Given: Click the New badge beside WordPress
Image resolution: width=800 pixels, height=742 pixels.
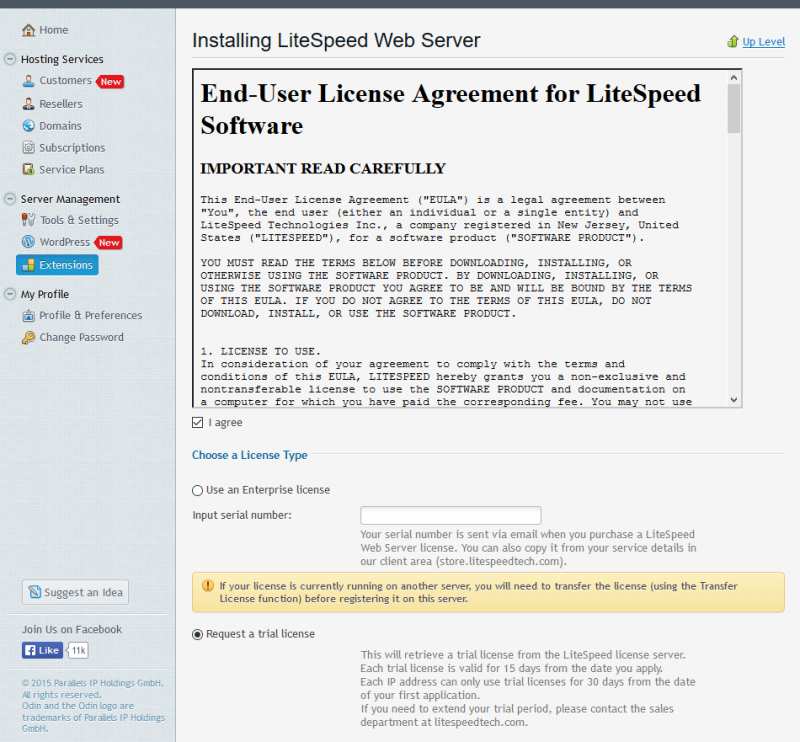Looking at the screenshot, I should [x=109, y=242].
